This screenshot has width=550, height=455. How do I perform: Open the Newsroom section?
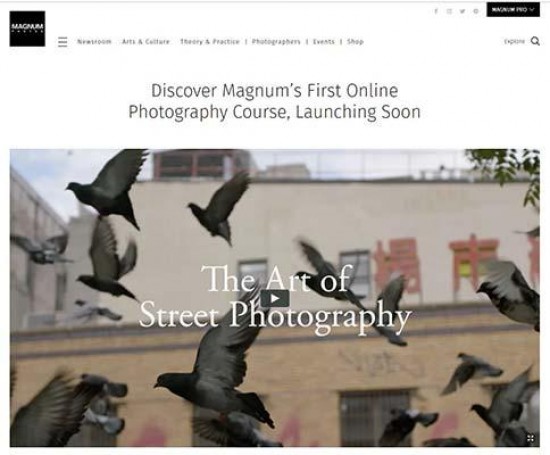(94, 42)
